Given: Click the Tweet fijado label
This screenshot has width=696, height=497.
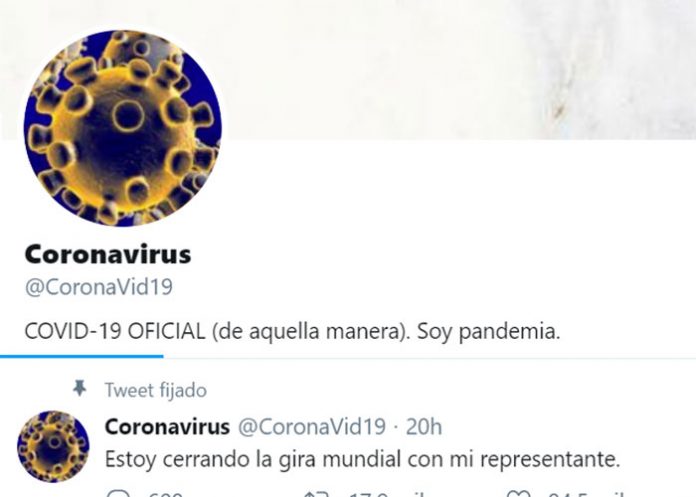Looking at the screenshot, I should [x=156, y=390].
